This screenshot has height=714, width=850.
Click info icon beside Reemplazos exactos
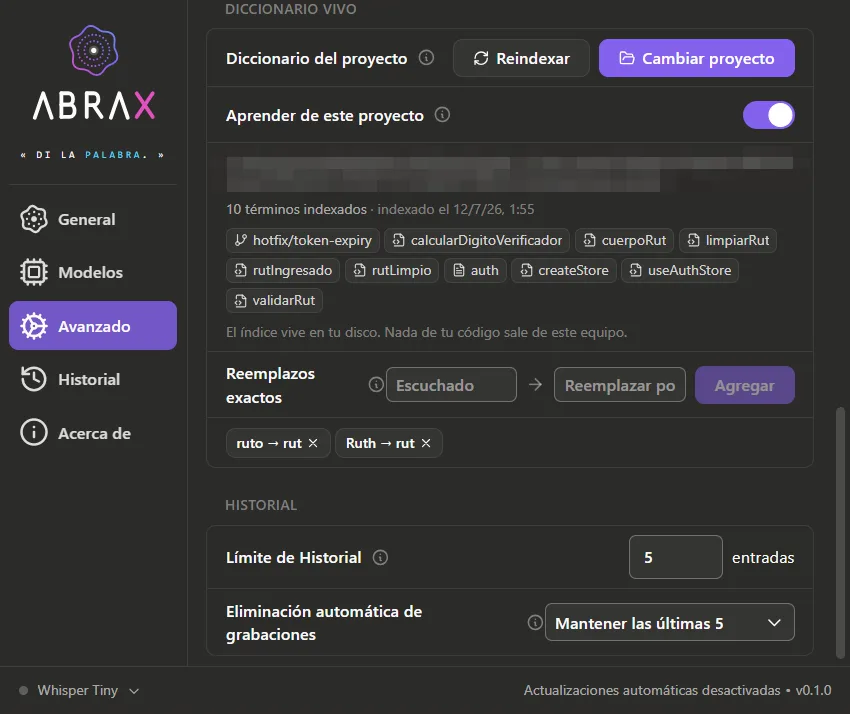376,385
